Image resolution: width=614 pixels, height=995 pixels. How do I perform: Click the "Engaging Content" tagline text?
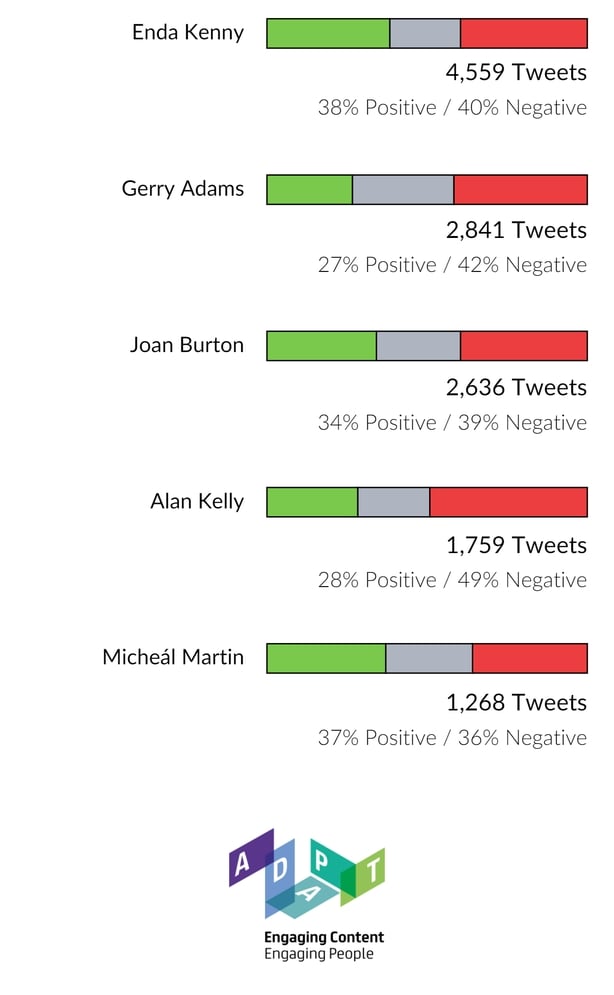tap(324, 938)
